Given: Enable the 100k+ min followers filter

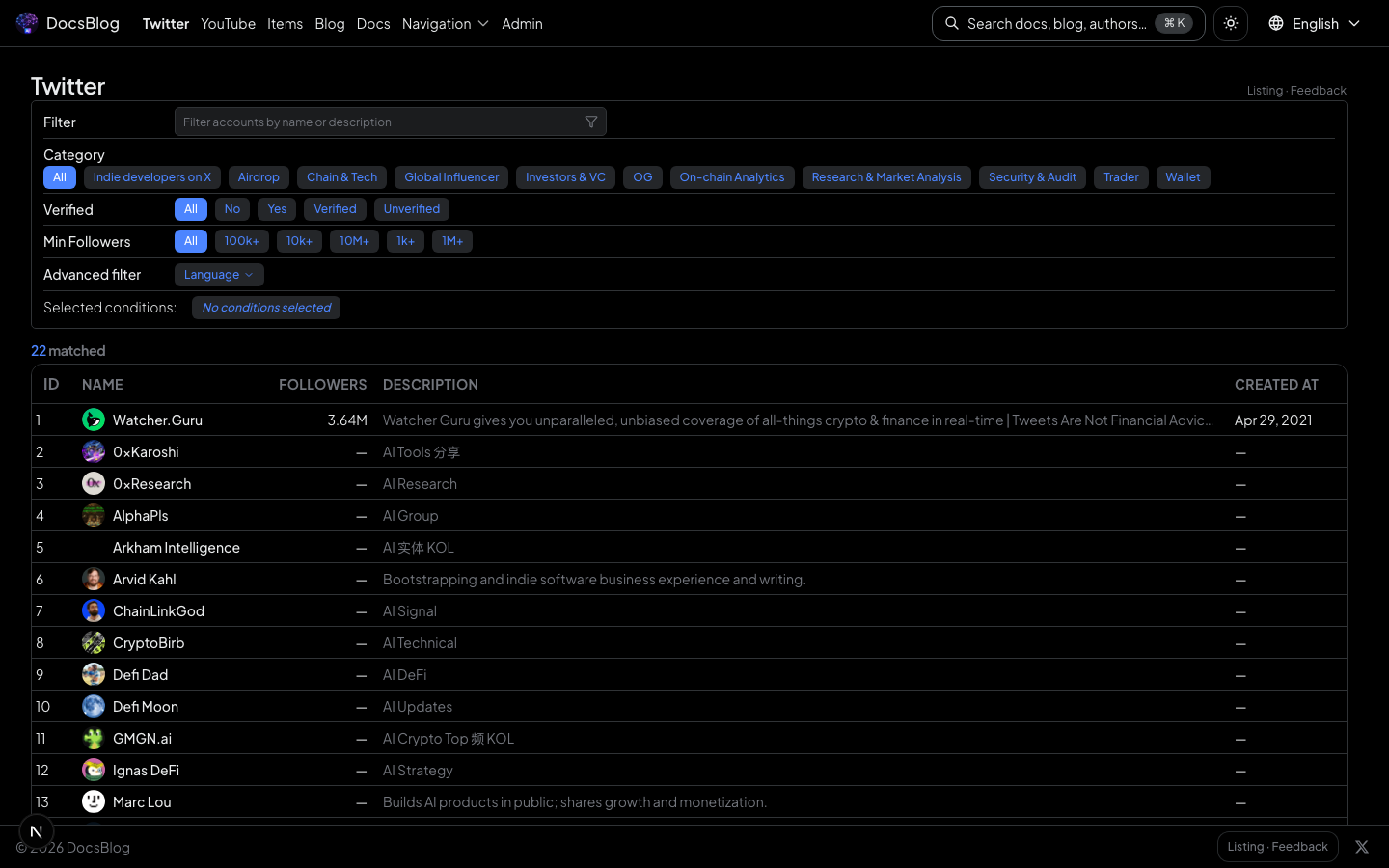Looking at the screenshot, I should click(241, 241).
